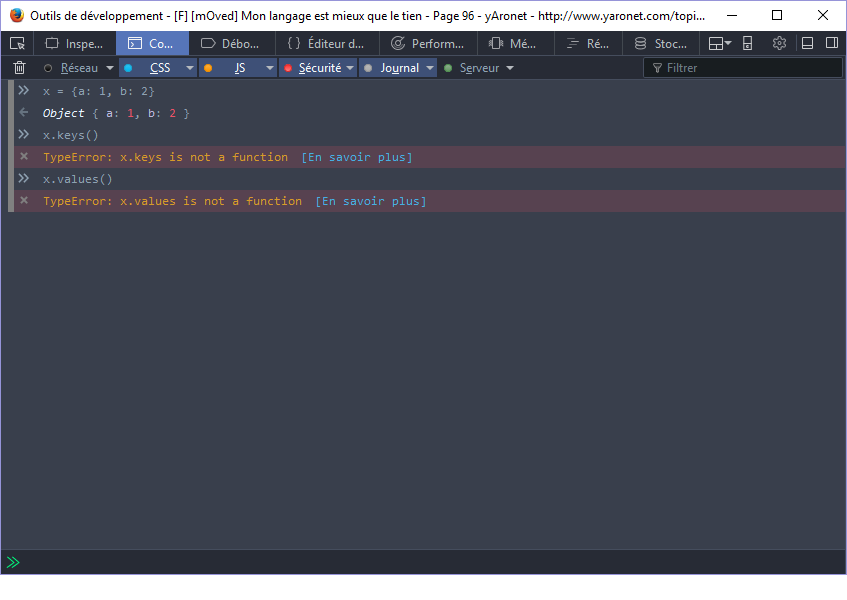The width and height of the screenshot is (847, 600).
Task: Switch to the Débogueur tab
Action: tap(231, 44)
